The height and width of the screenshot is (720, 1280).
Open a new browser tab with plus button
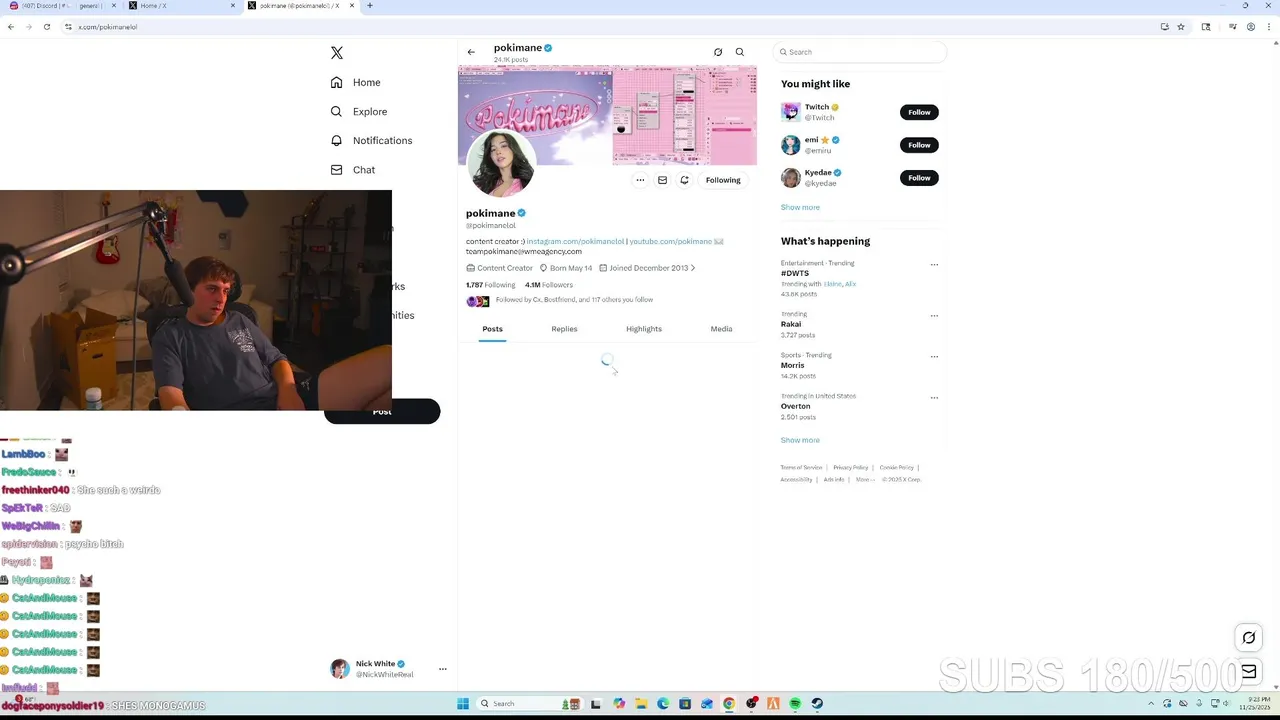click(370, 6)
